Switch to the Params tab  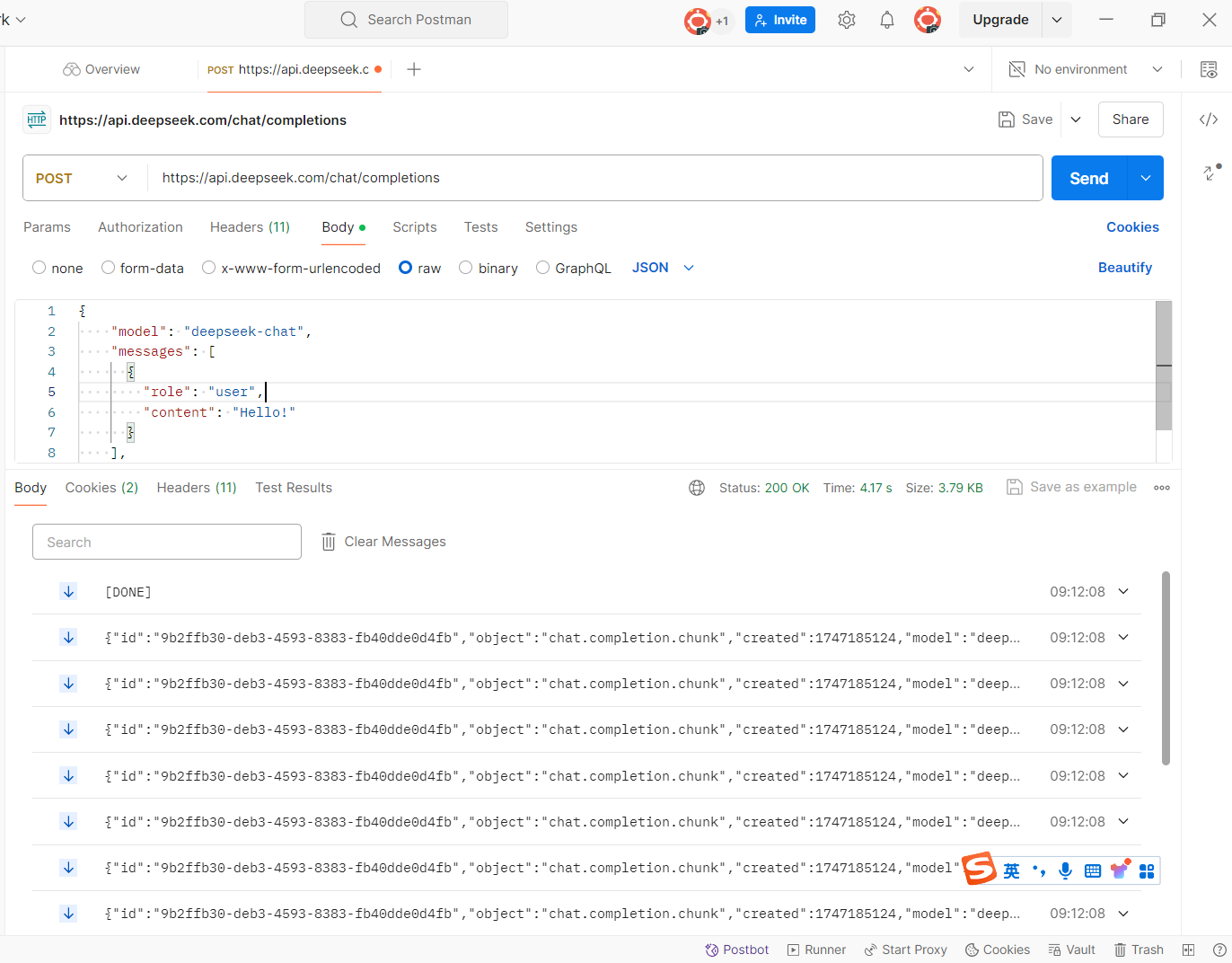click(47, 227)
